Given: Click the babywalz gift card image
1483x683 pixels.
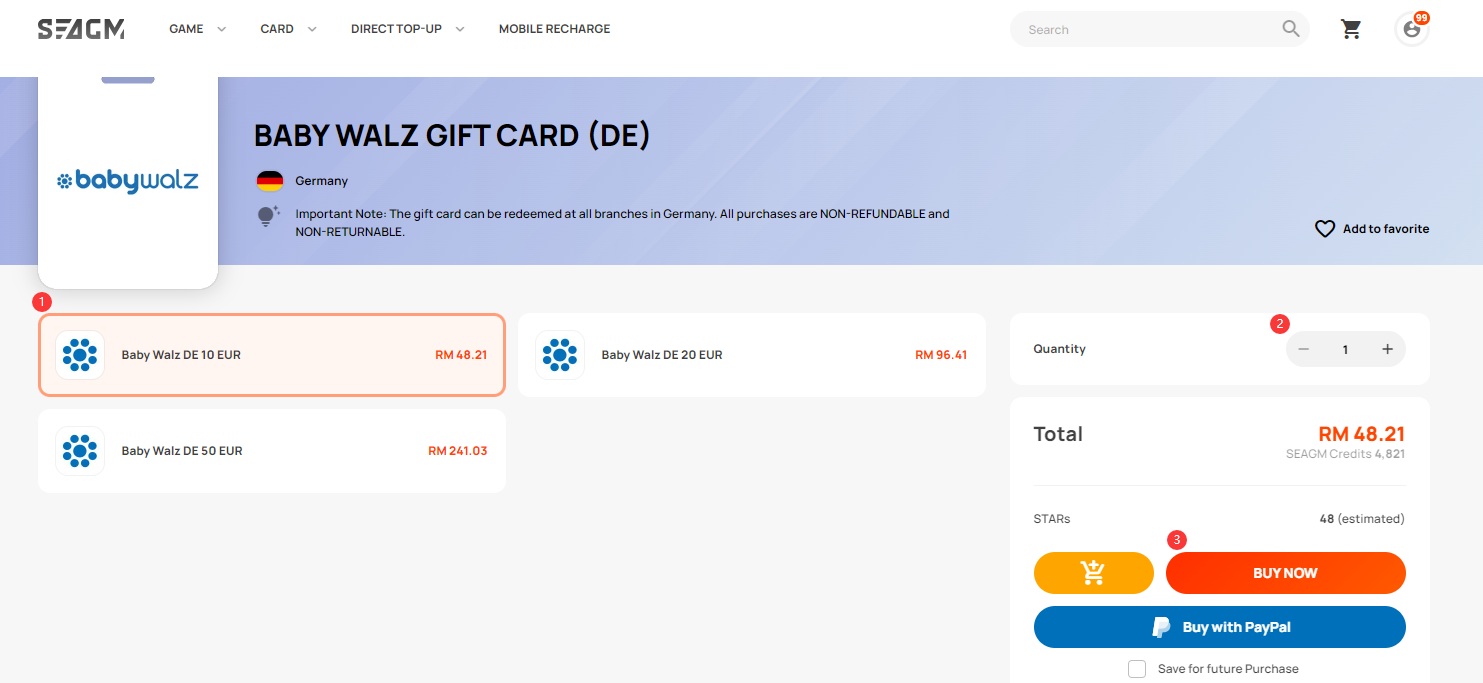Looking at the screenshot, I should click(128, 183).
